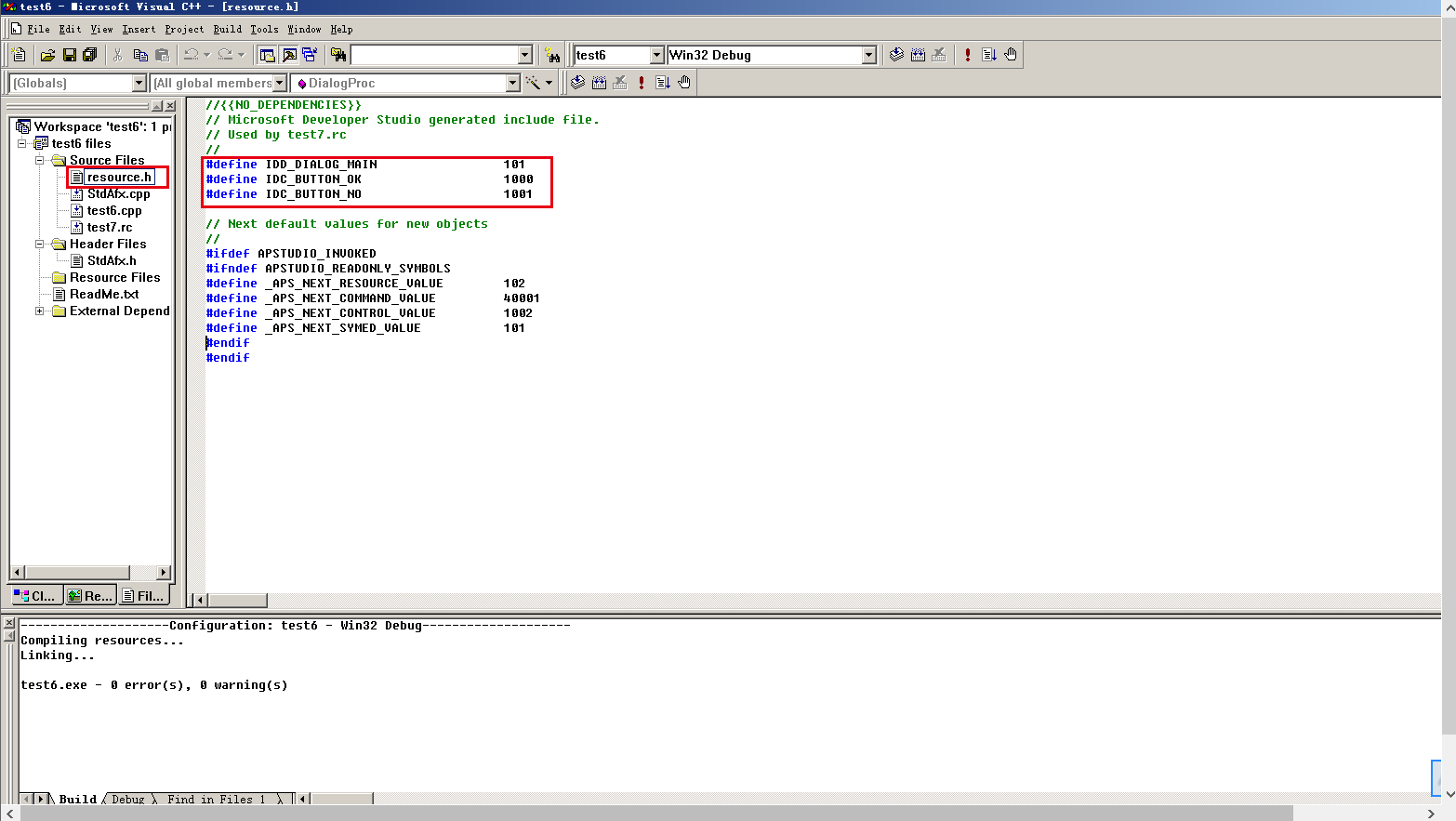Open the Redo history dropdown arrow
This screenshot has height=821, width=1456.
point(241,55)
